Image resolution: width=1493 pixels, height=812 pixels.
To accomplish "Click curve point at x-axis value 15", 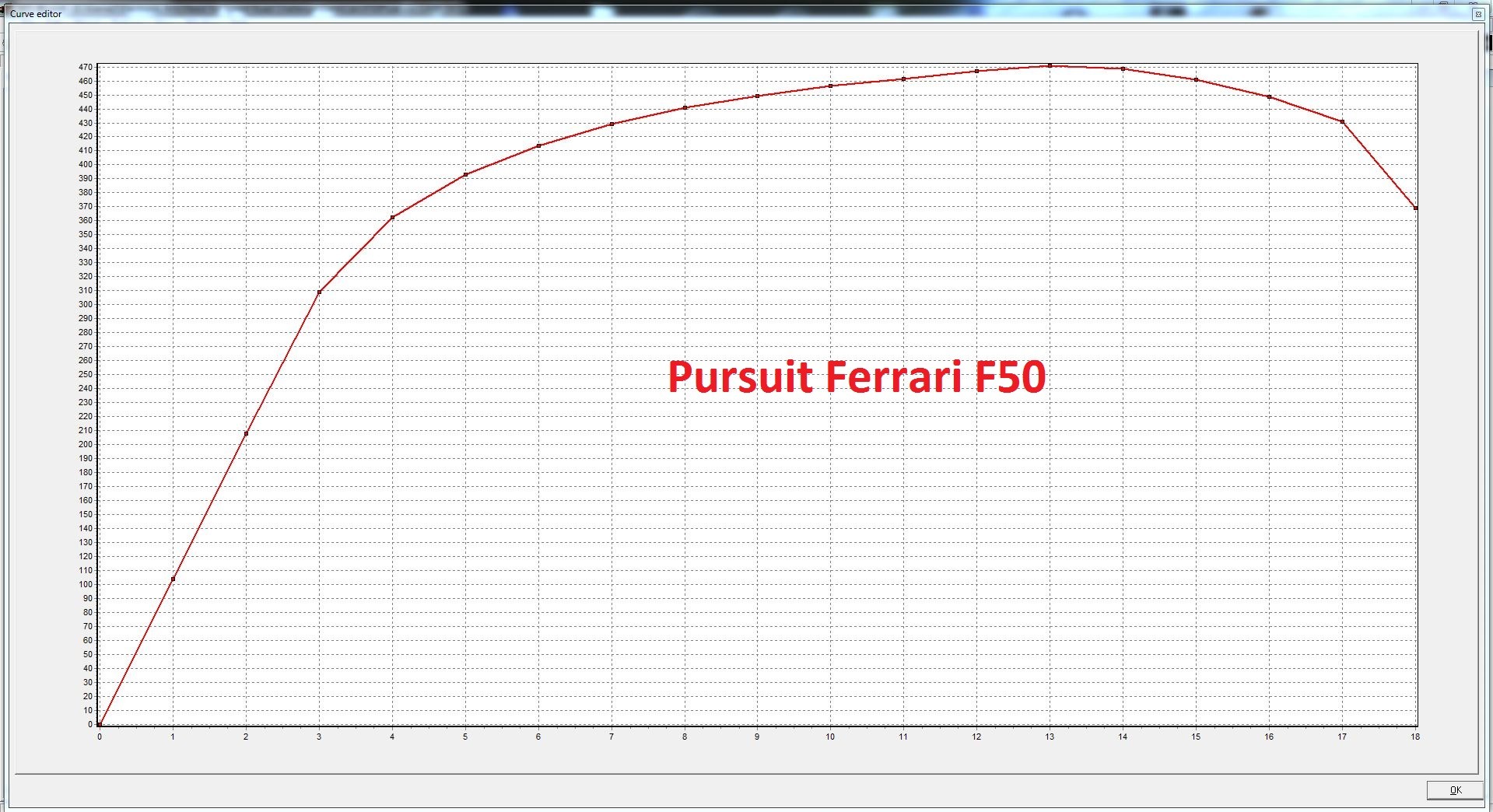I will (1196, 79).
